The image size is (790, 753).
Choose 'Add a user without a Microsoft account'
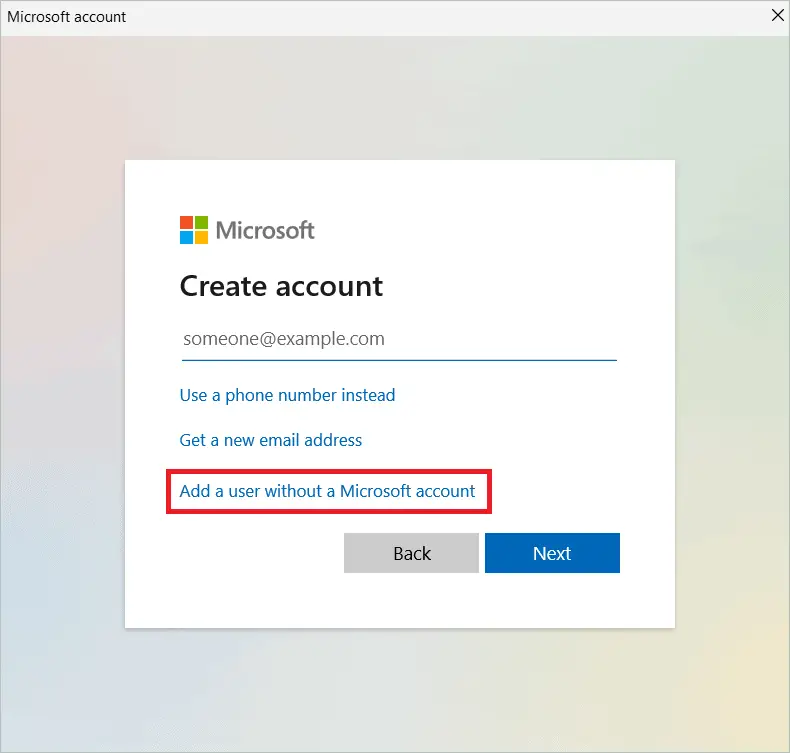(x=327, y=491)
